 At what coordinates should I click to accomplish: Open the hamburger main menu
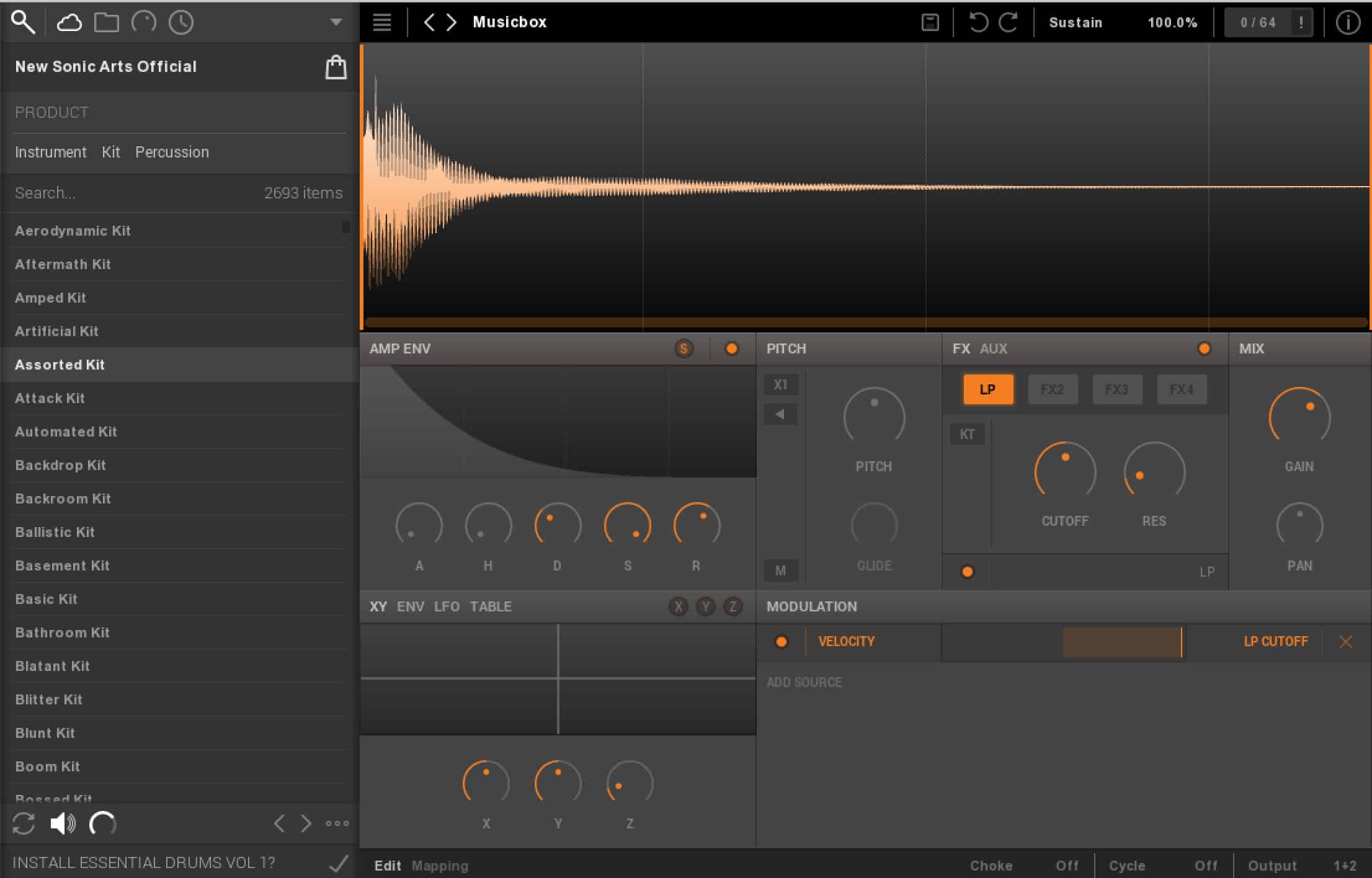381,22
